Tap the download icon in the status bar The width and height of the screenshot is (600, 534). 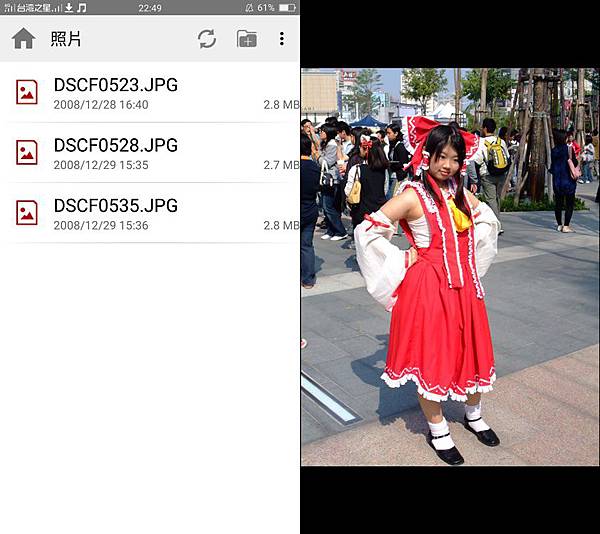[x=69, y=8]
